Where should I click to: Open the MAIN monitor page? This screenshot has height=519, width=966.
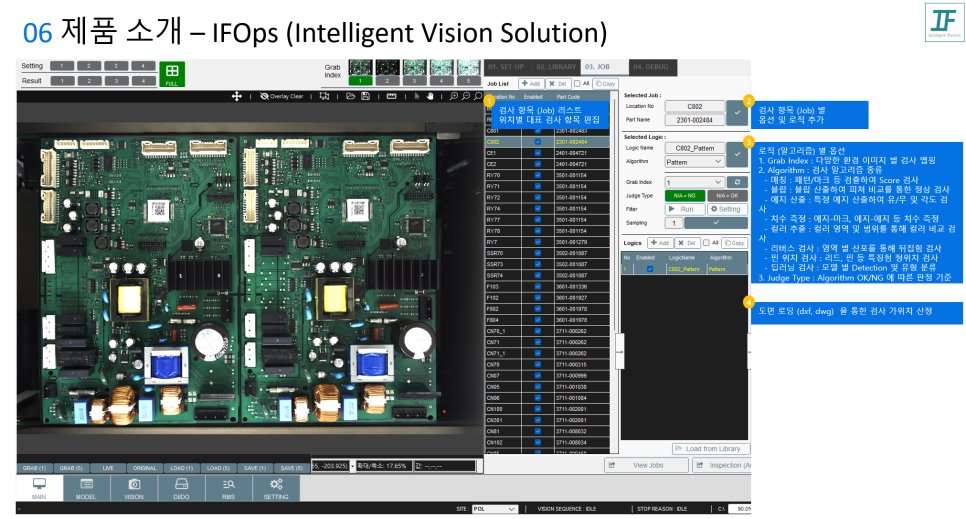(x=39, y=488)
